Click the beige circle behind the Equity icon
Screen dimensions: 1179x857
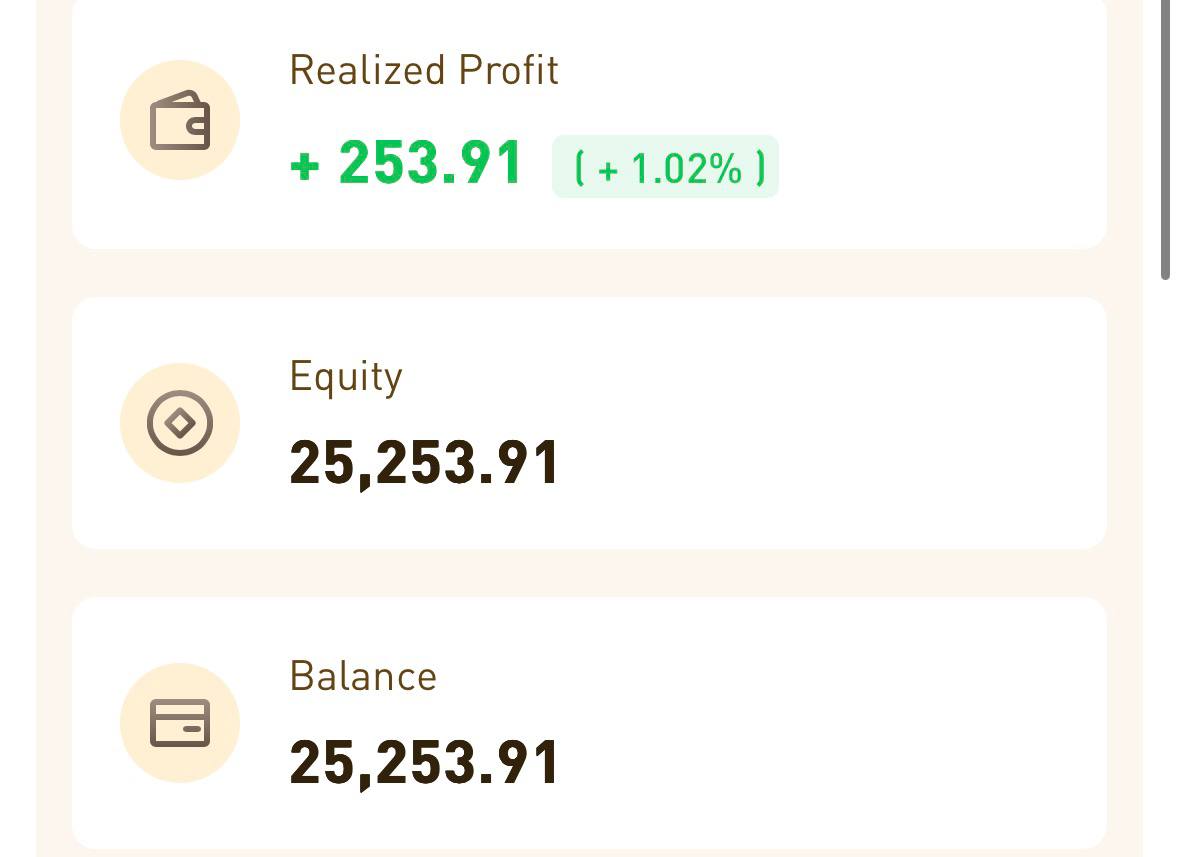point(180,422)
